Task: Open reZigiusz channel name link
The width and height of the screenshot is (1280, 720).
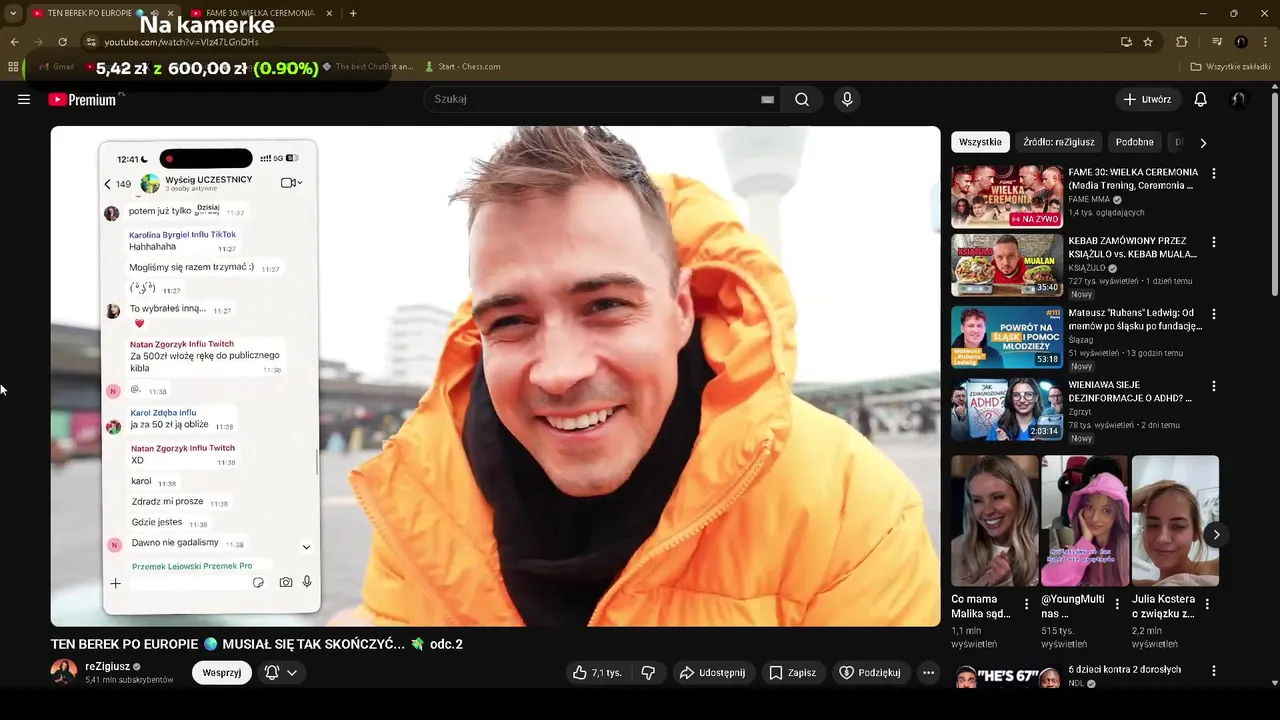Action: 108,666
